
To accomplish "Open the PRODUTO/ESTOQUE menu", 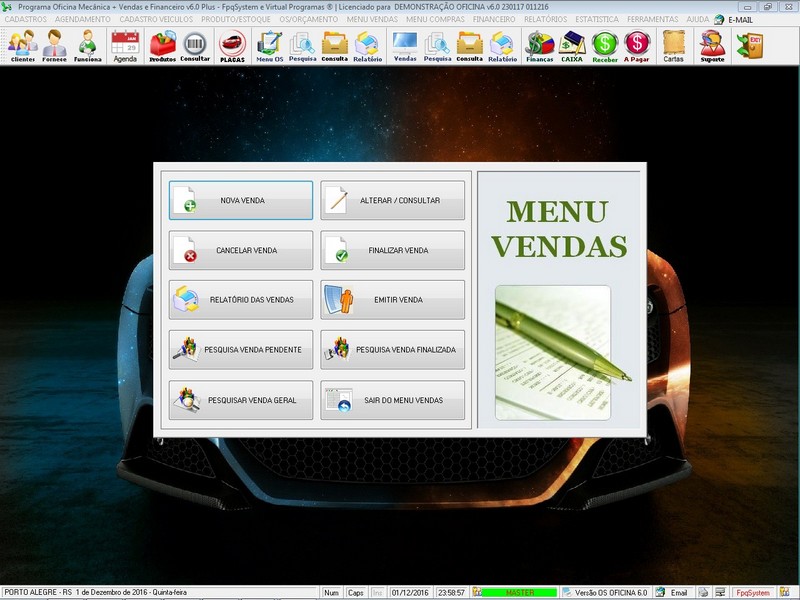I will click(236, 19).
